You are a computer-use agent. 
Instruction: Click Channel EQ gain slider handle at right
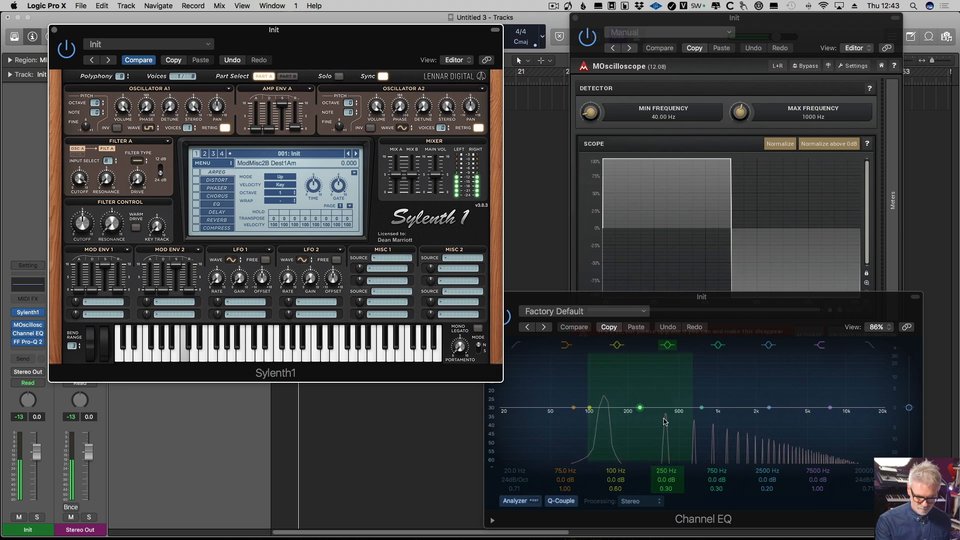tap(909, 407)
